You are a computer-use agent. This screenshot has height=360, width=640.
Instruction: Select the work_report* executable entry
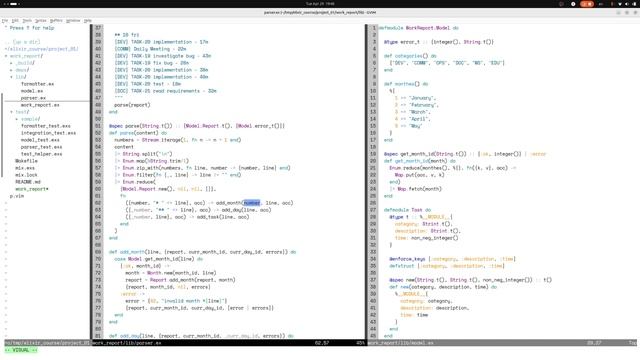pos(32,189)
